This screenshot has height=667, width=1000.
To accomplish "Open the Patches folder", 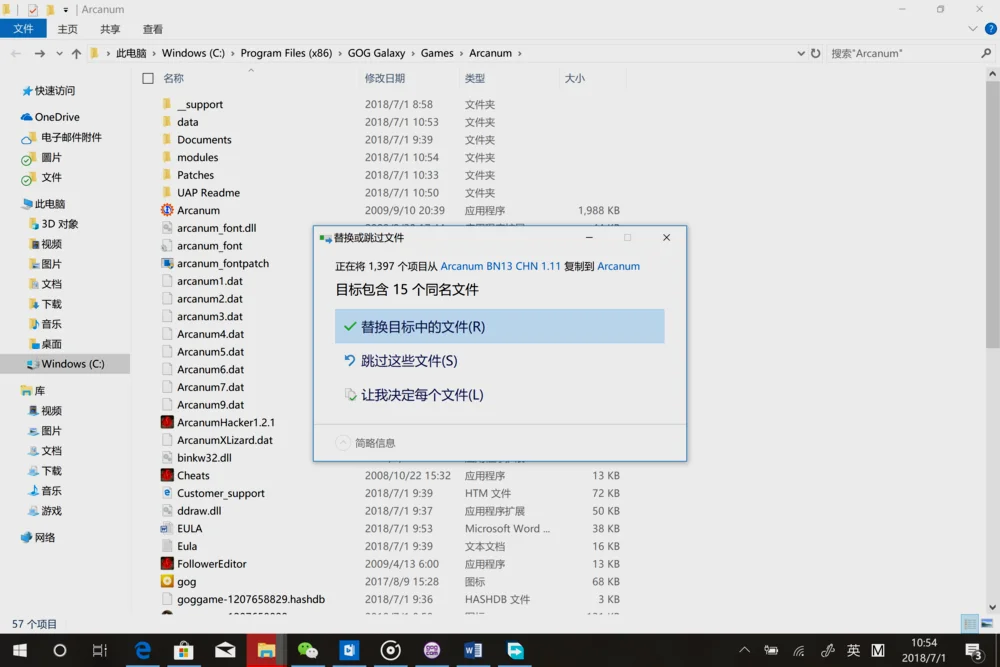I will tap(195, 175).
